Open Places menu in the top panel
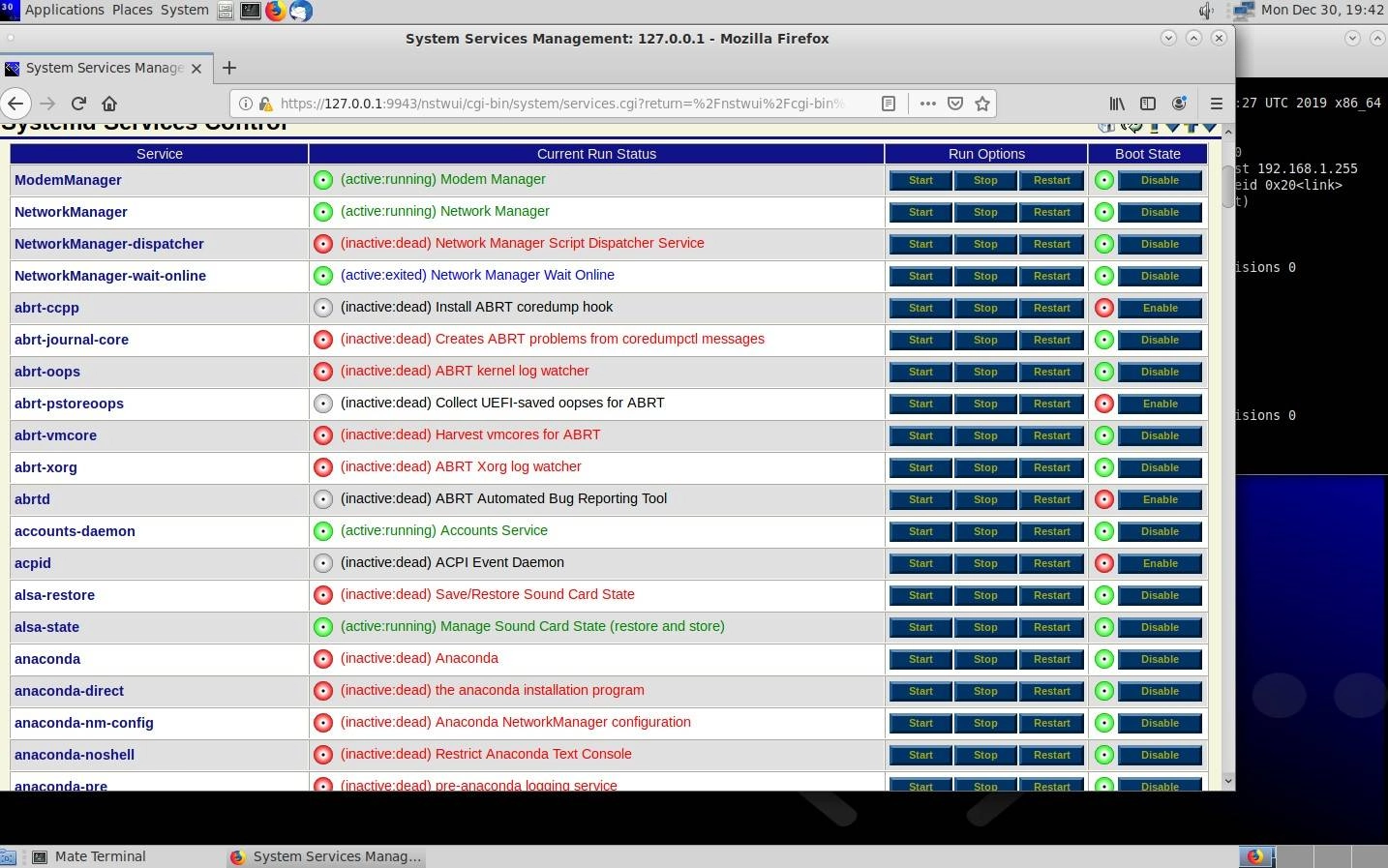Screen dimensions: 1388x868 pyautogui.click(x=132, y=10)
